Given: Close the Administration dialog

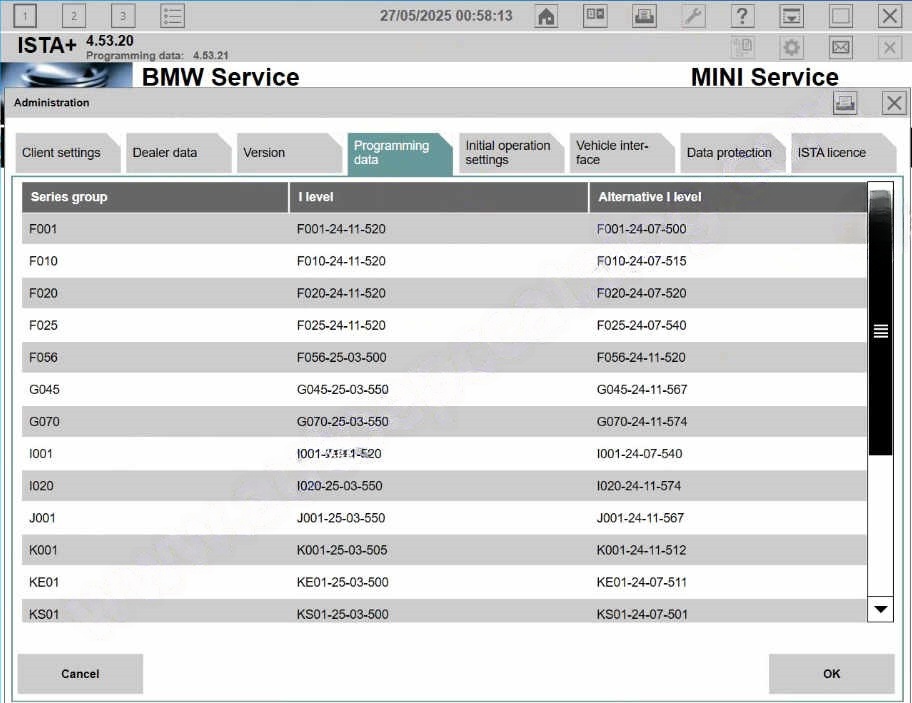Looking at the screenshot, I should coord(894,103).
